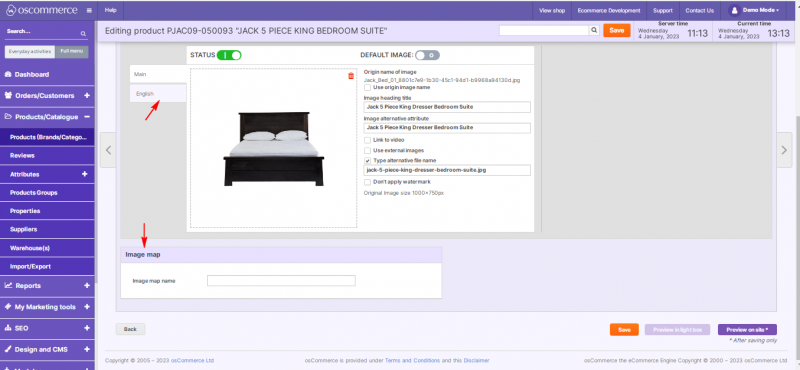Toggle the DEFAULT IMAGE switch
This screenshot has width=800, height=370.
tap(427, 55)
